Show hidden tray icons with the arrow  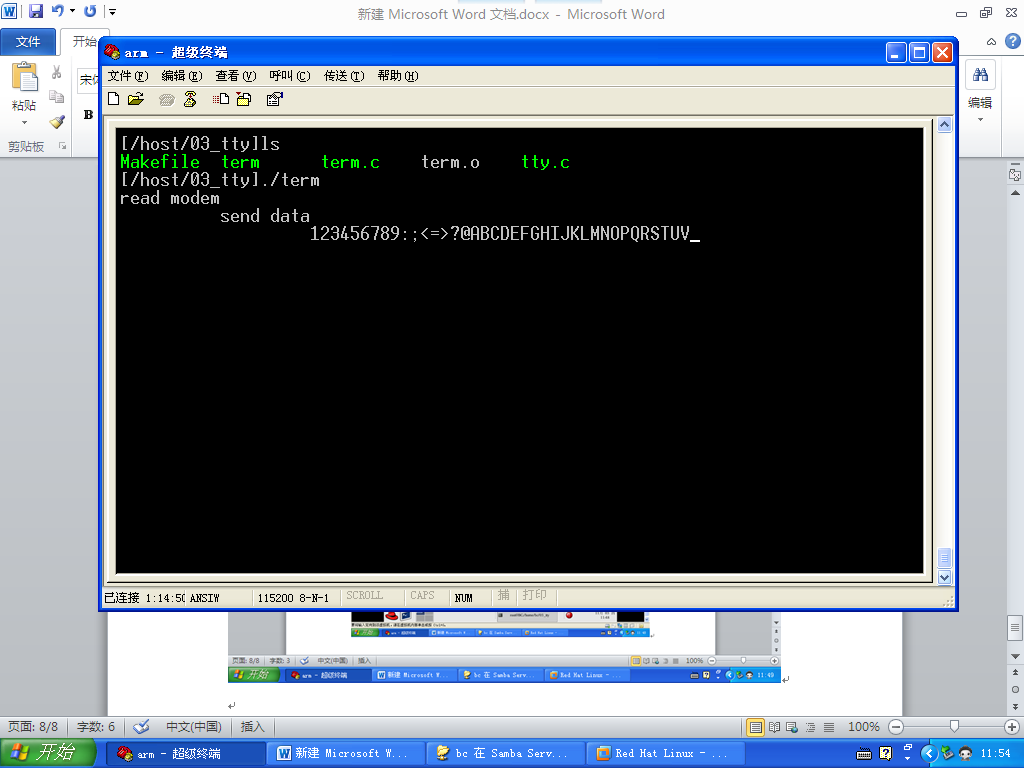929,753
